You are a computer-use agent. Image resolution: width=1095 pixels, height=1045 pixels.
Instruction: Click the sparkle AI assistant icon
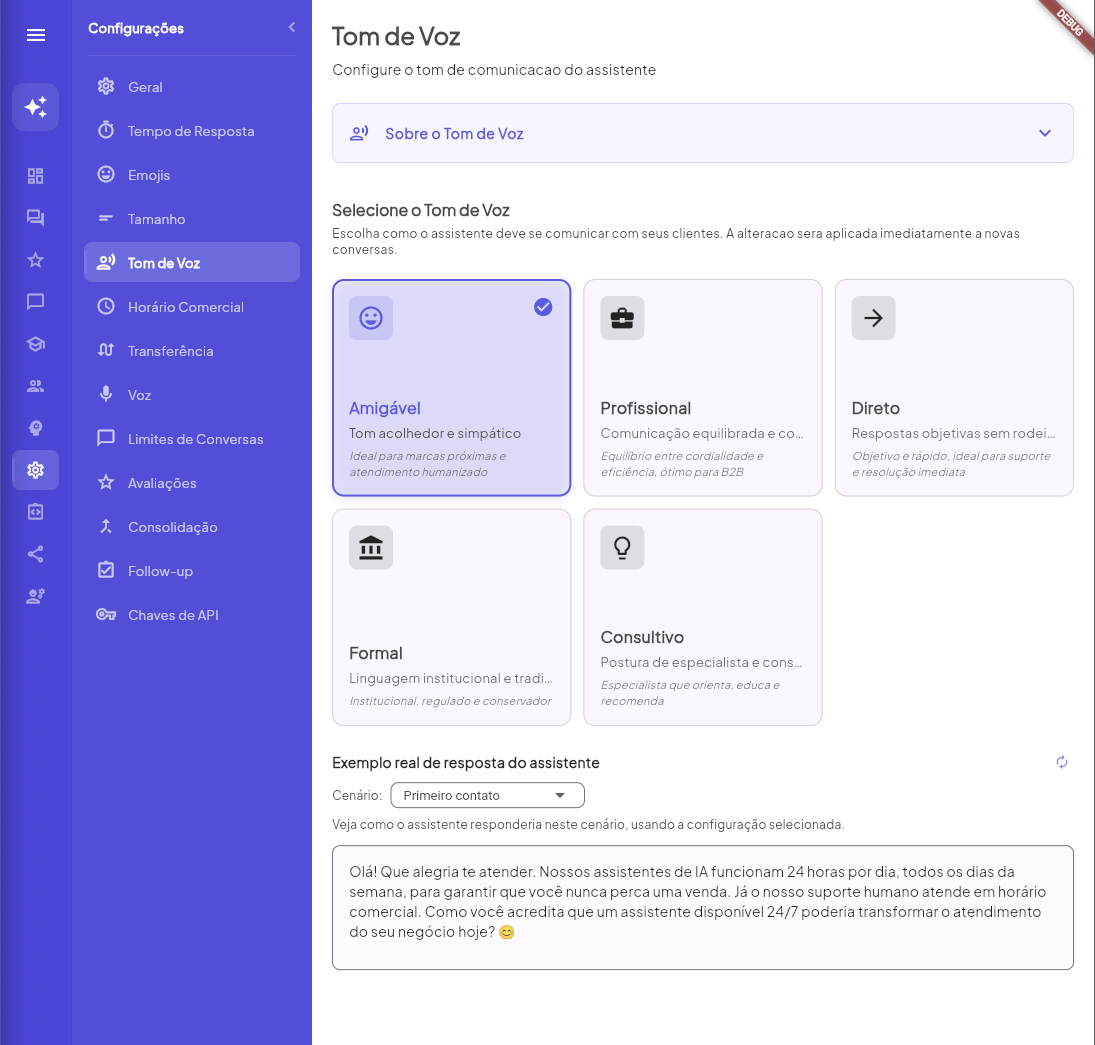coord(36,107)
